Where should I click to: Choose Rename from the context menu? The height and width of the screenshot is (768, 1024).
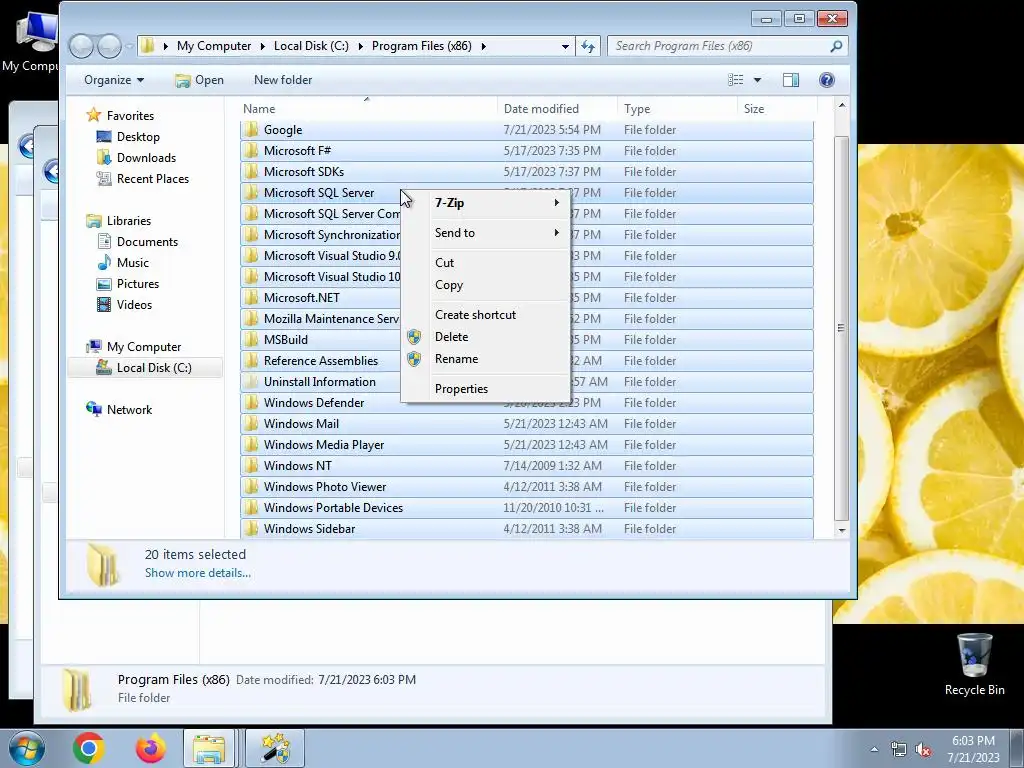point(487,359)
